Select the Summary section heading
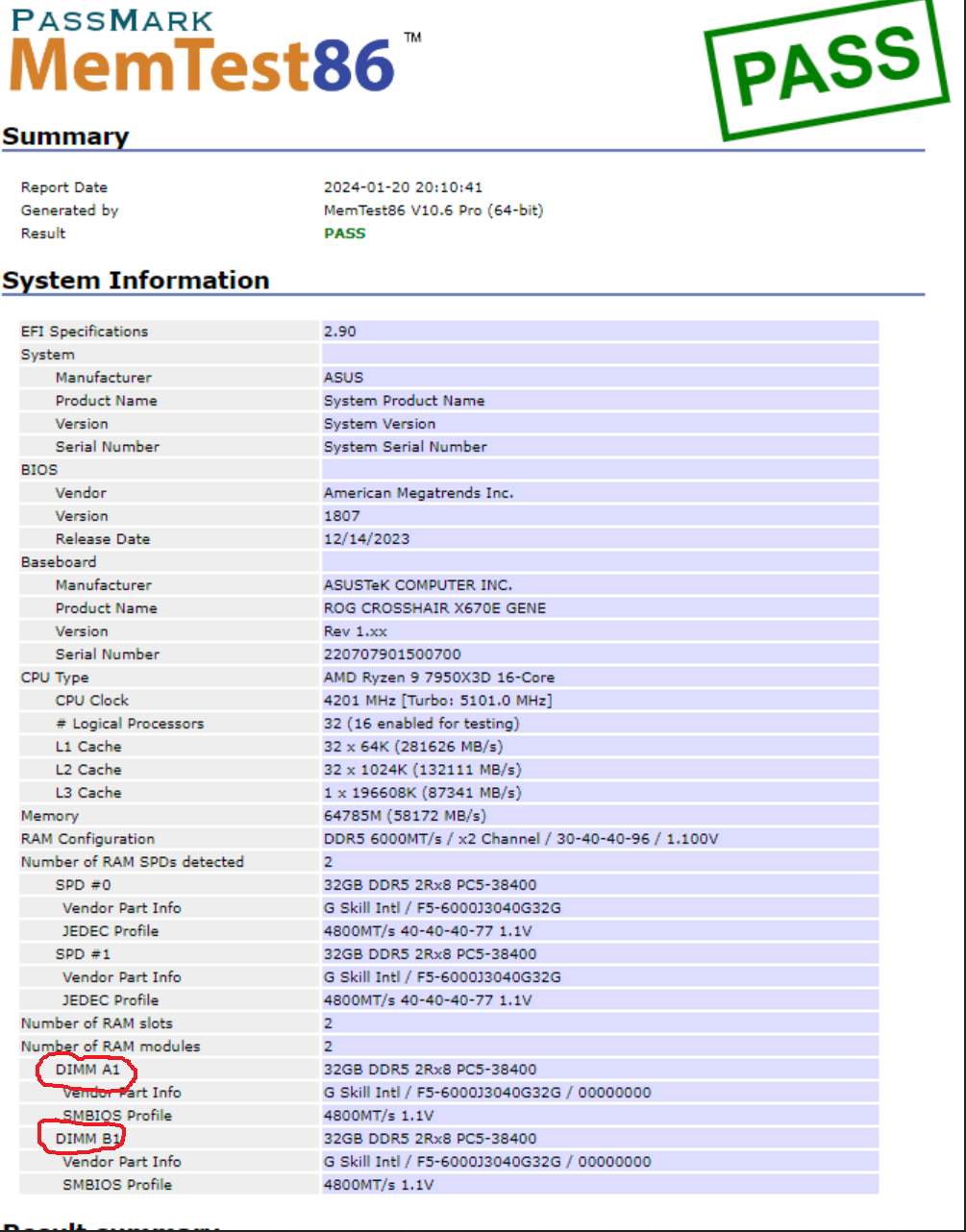 tap(65, 136)
